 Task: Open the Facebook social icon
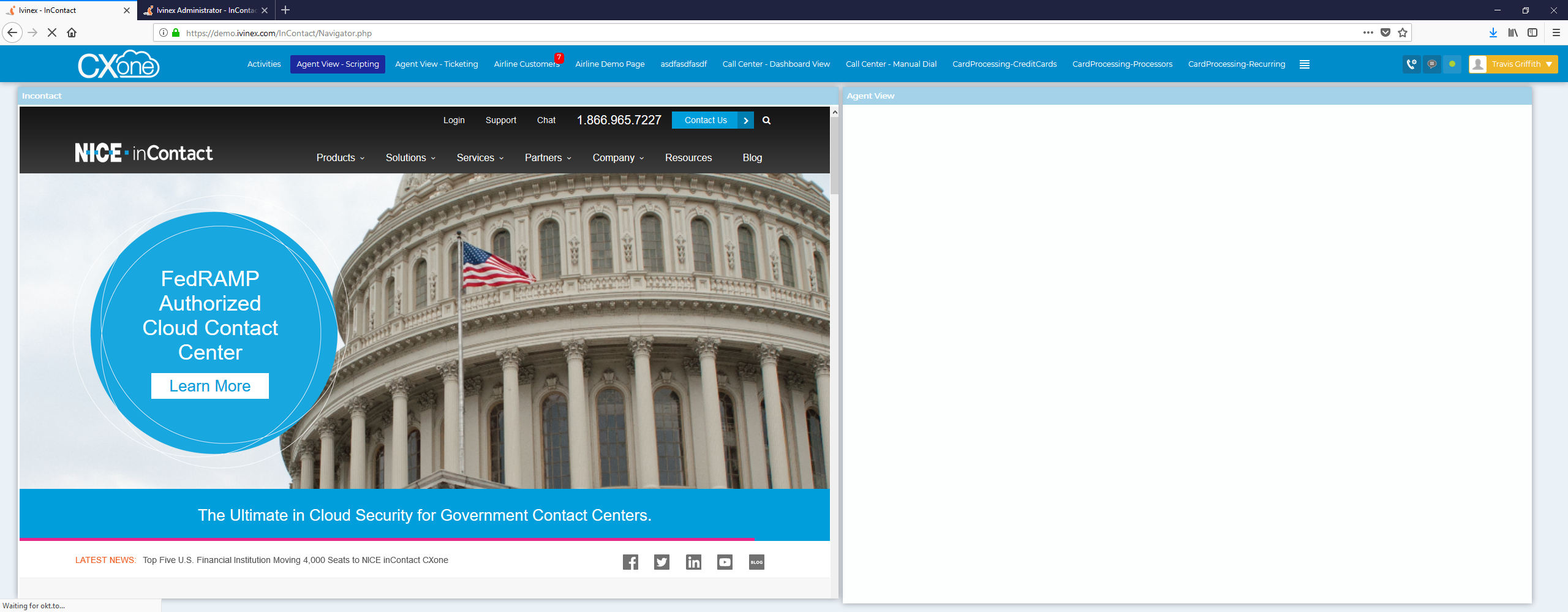(x=630, y=562)
